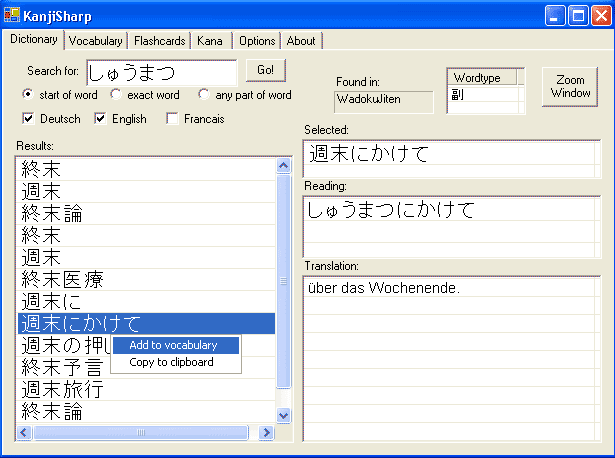
Task: Choose Add to vocabulary from context menu
Action: click(176, 345)
